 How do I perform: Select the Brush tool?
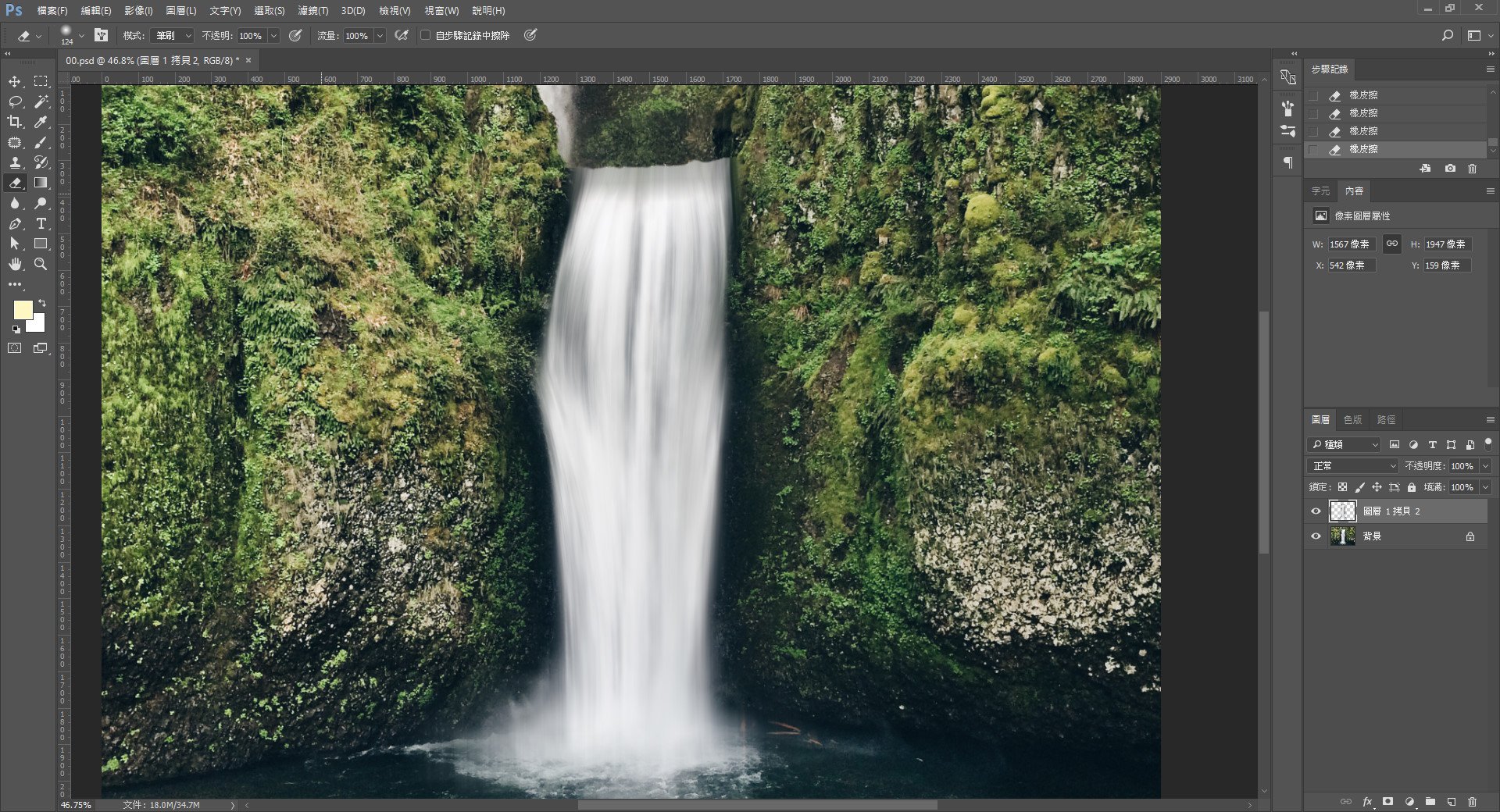41,142
